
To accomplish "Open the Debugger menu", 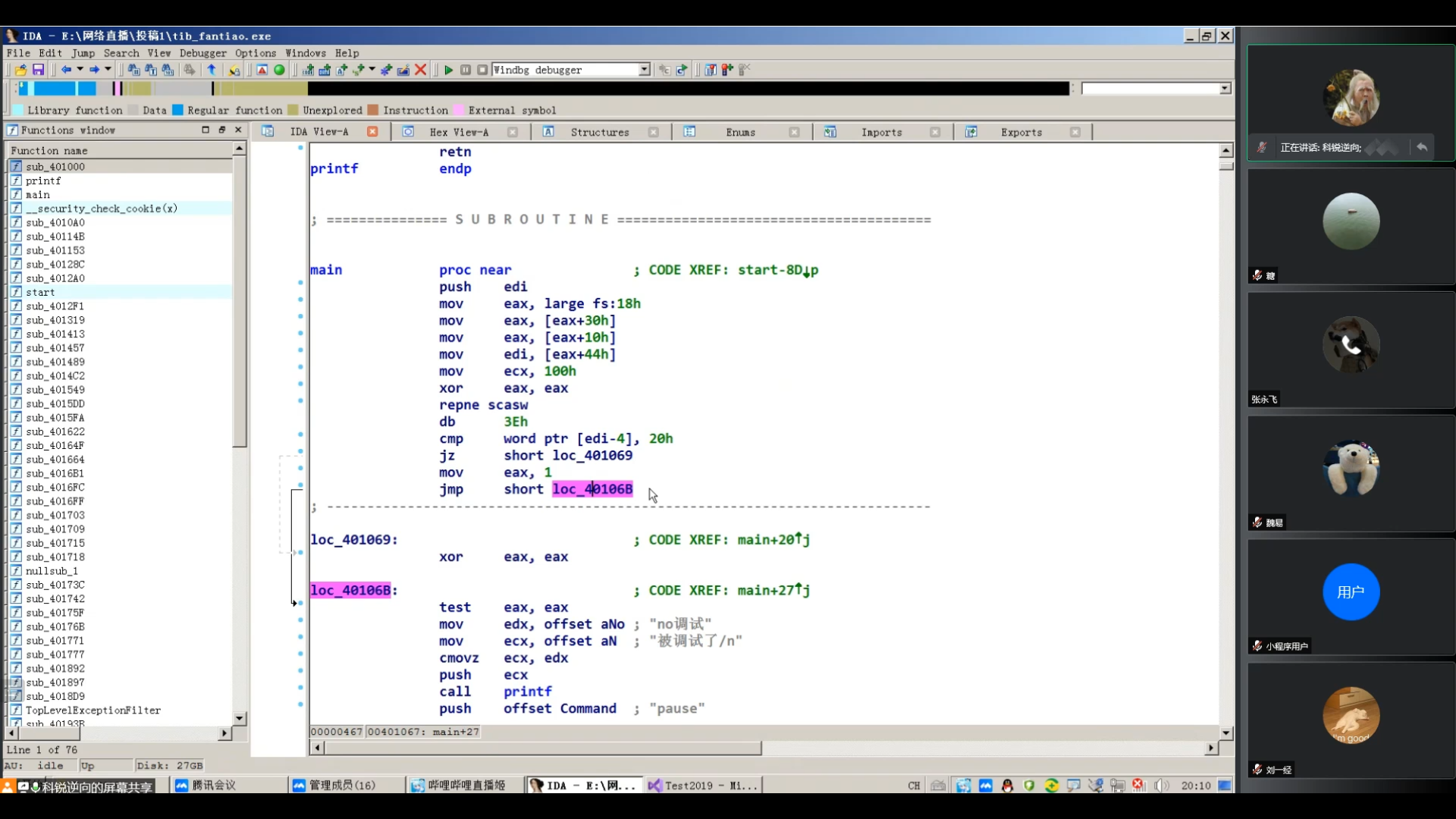I will [x=202, y=53].
